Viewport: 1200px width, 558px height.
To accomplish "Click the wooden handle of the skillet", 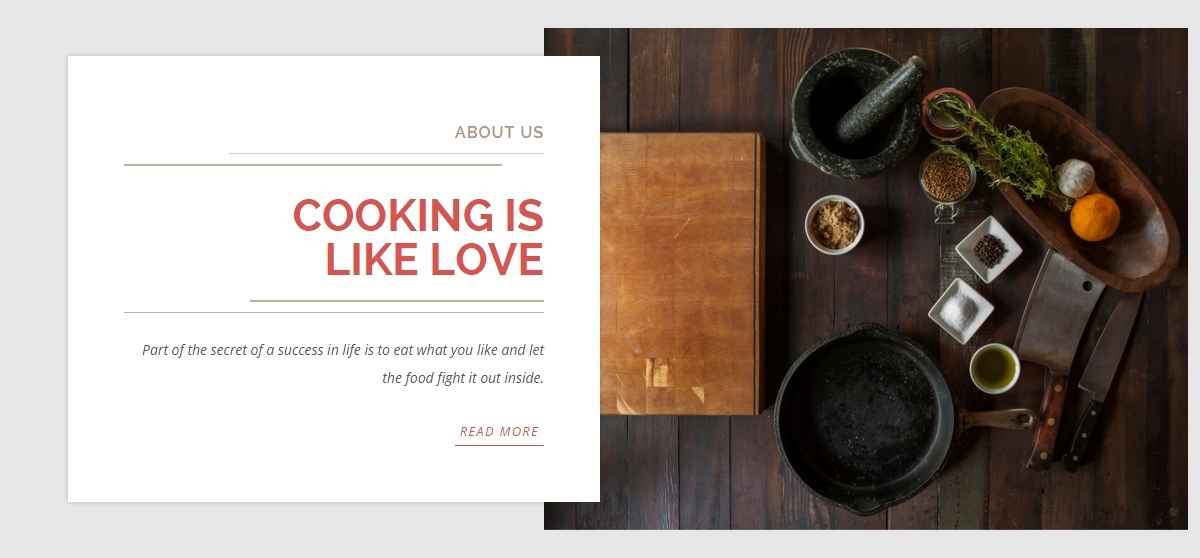I will pos(996,418).
